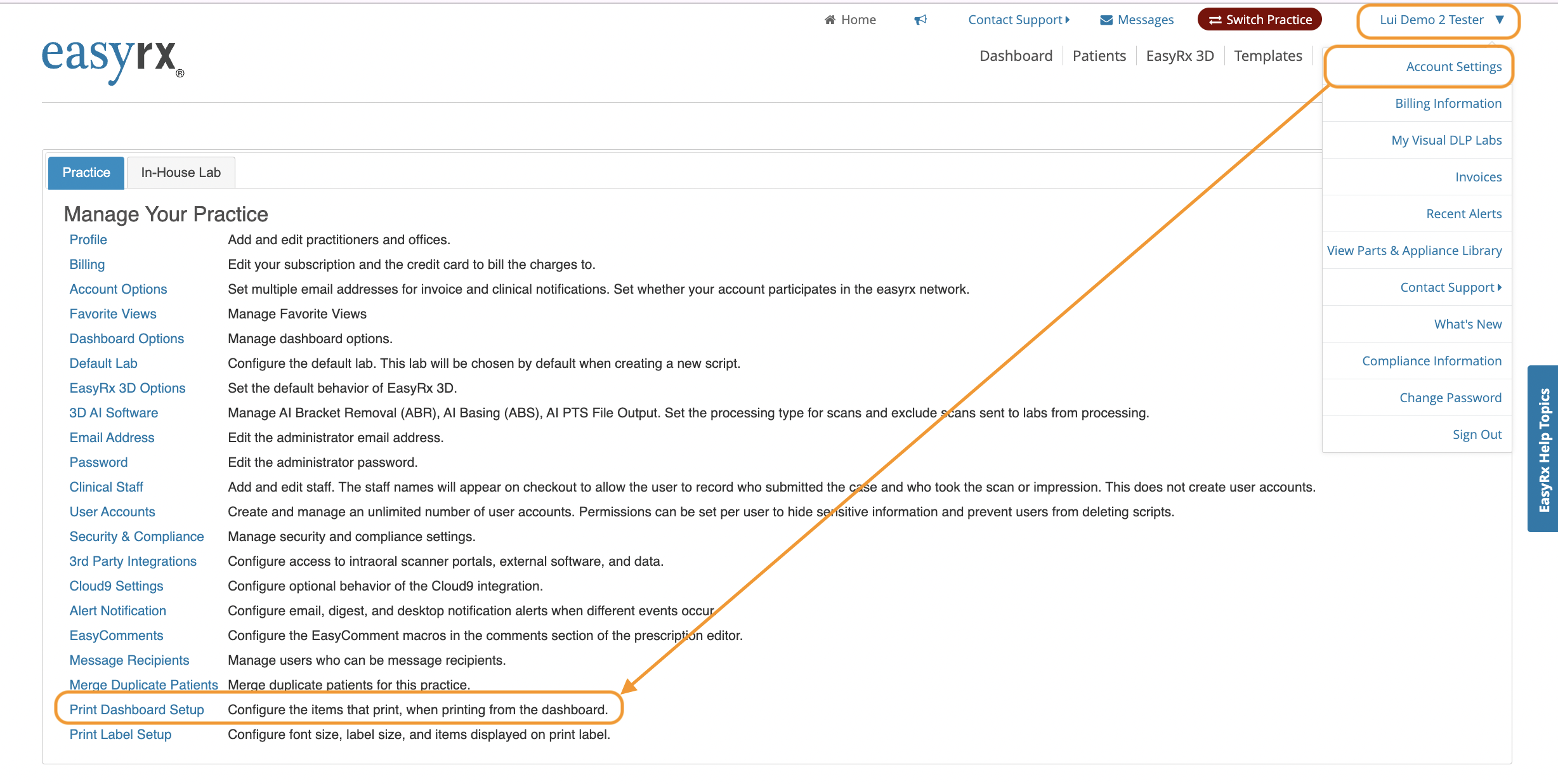This screenshot has height=784, width=1558.
Task: Open the Password link in practice list
Action: [x=98, y=462]
